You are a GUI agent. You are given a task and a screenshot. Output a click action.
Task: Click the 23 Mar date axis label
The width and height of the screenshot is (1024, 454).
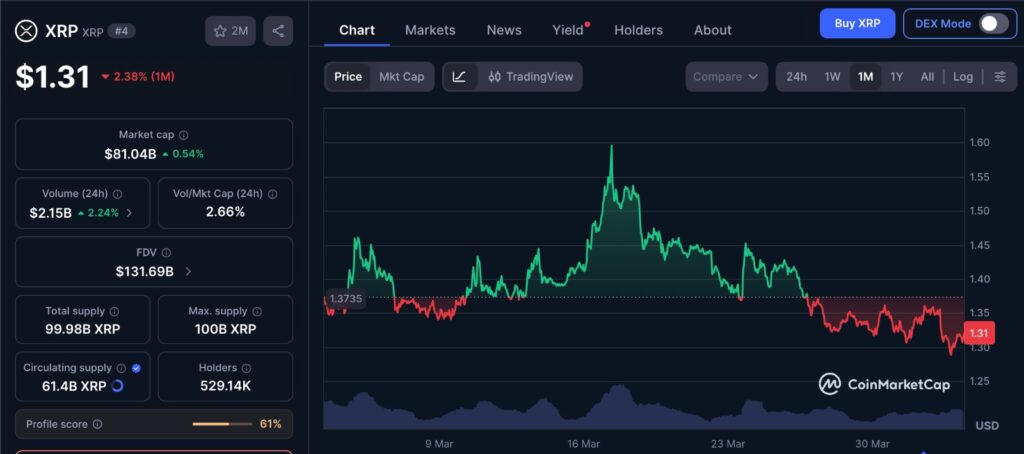point(728,444)
